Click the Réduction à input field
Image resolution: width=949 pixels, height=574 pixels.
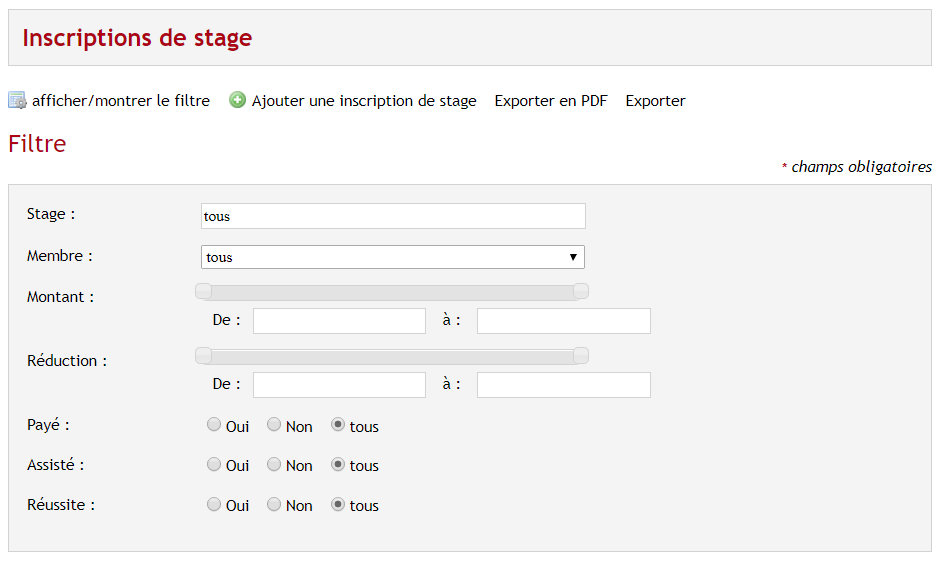tap(564, 385)
